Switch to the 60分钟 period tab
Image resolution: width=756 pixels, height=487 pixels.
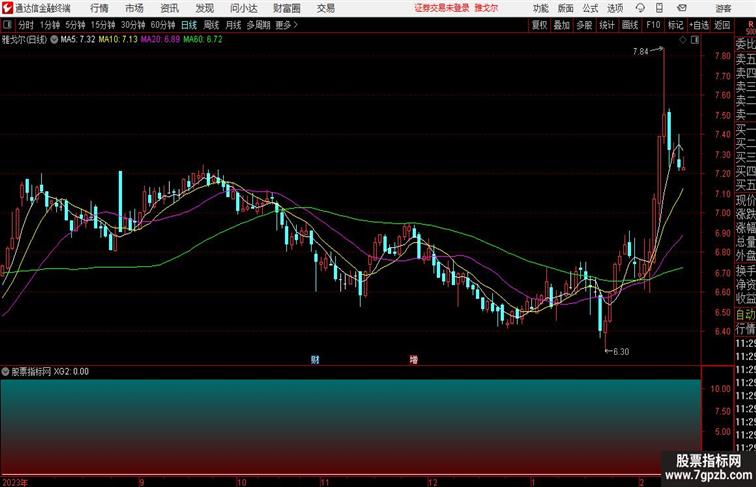[x=163, y=25]
